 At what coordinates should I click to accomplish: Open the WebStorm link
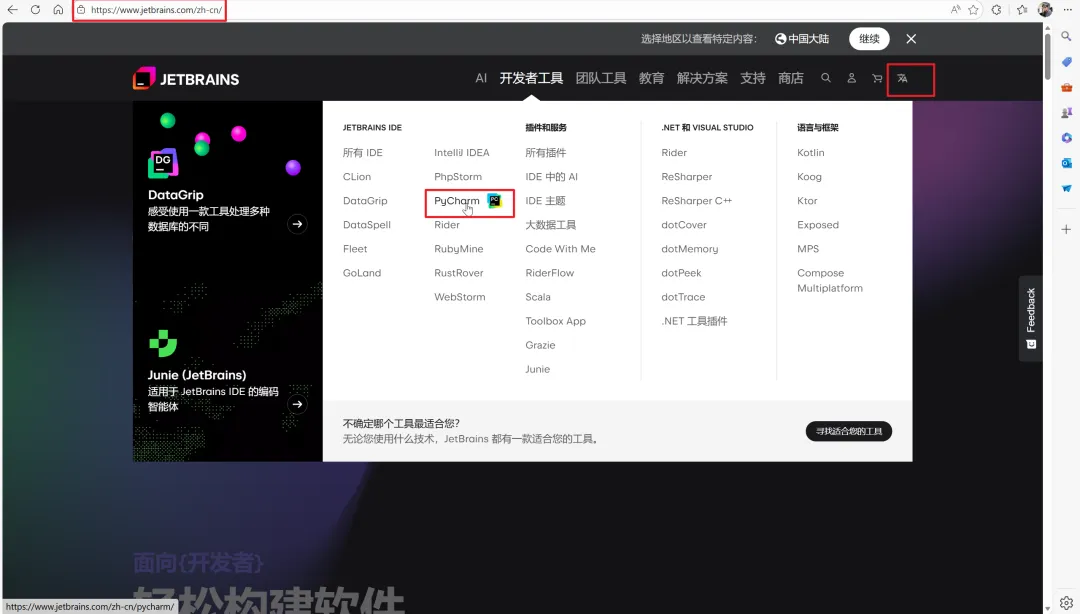[459, 297]
